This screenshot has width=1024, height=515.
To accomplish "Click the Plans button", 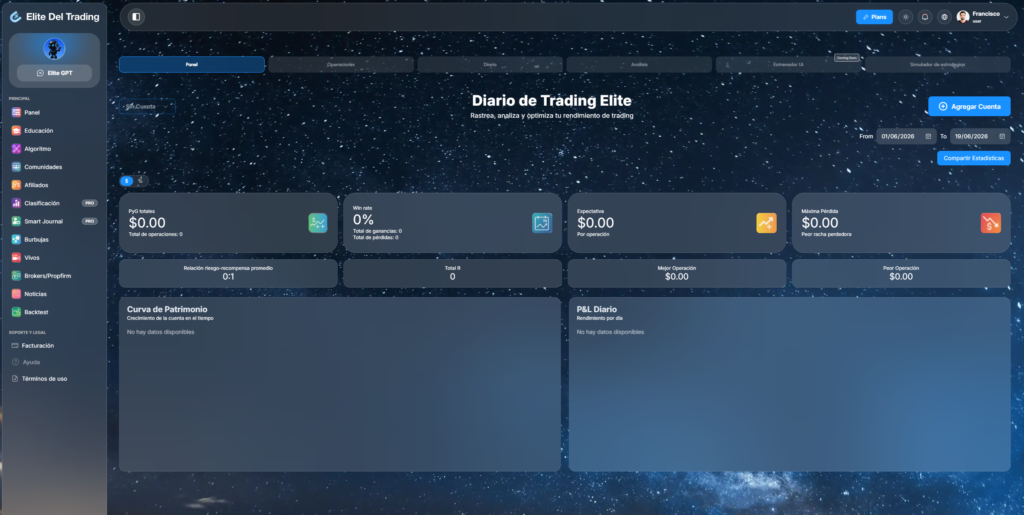I will pos(874,17).
